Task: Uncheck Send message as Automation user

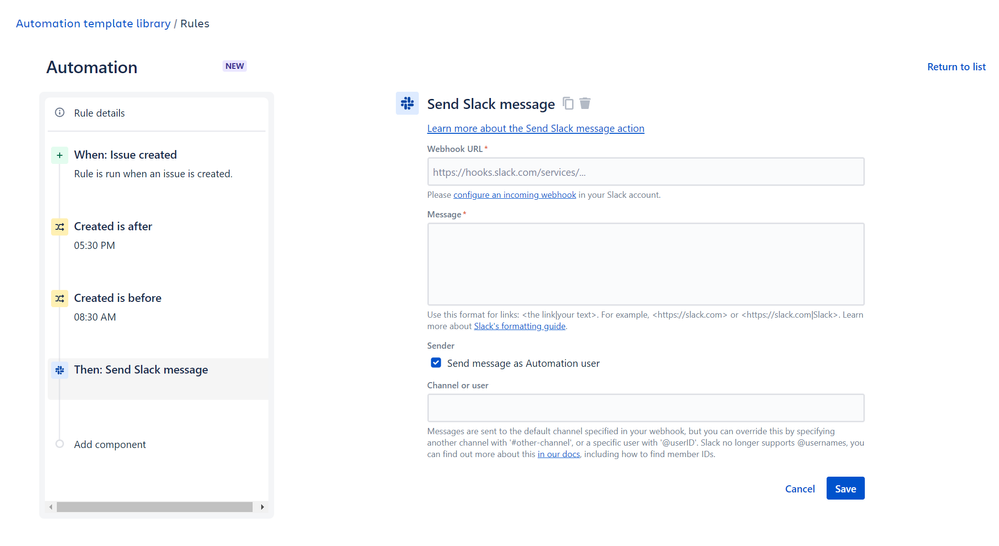Action: (436, 363)
